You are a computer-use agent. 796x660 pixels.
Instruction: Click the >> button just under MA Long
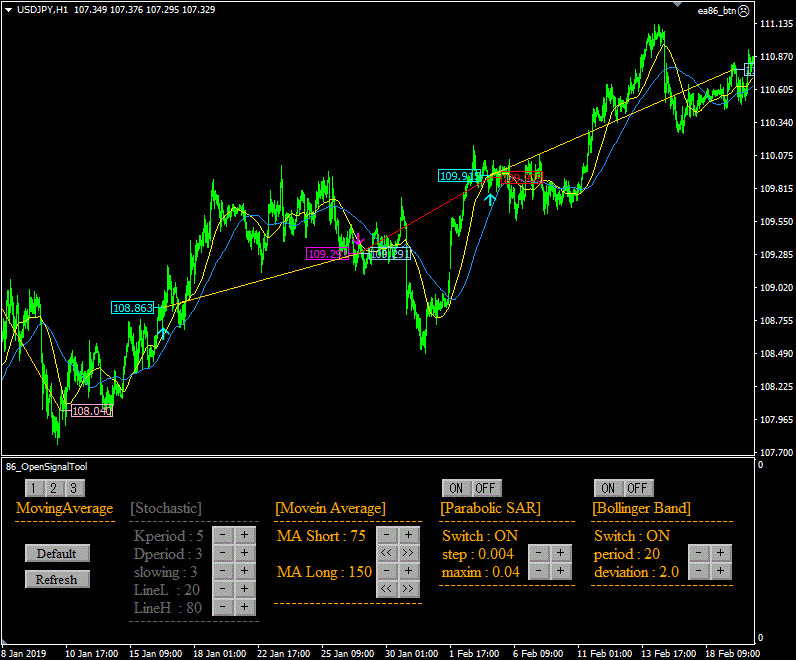point(409,589)
